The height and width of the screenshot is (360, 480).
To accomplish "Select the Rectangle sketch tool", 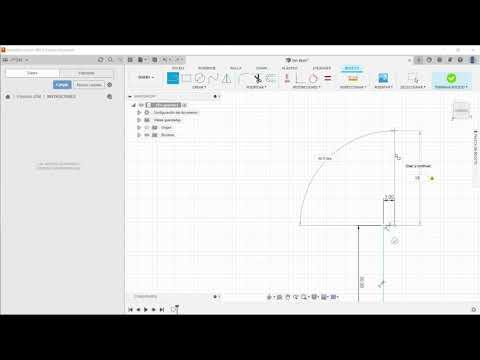I will point(187,78).
